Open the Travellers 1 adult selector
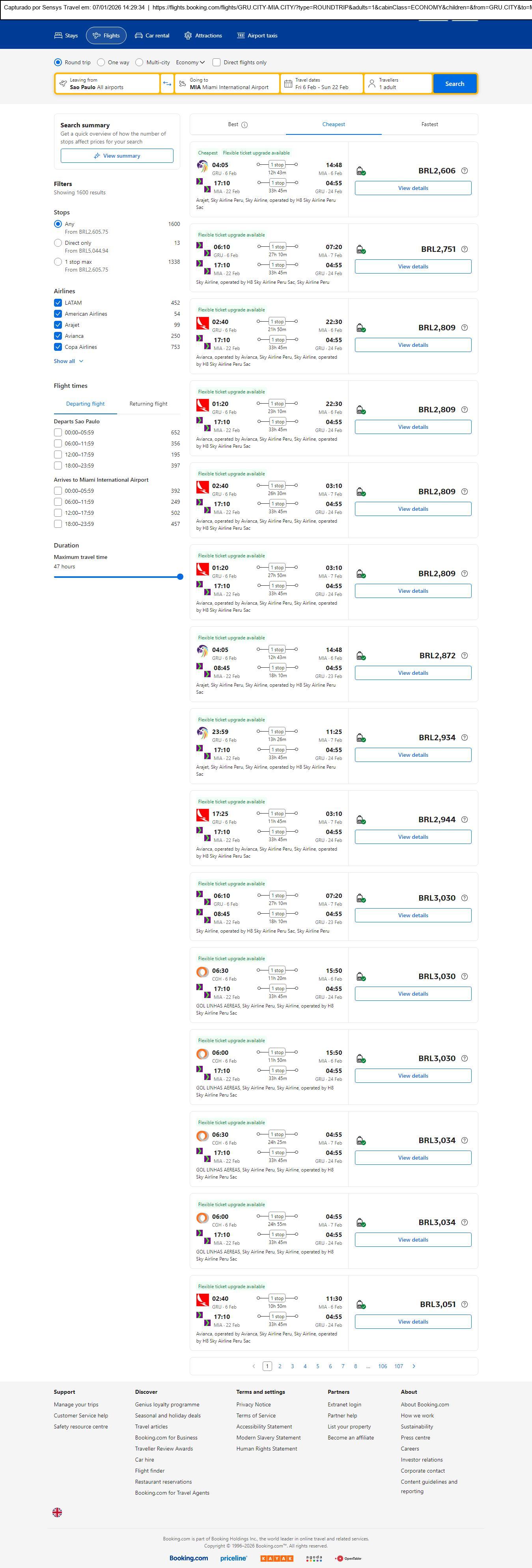Viewport: 532px width, 1568px height. [398, 84]
